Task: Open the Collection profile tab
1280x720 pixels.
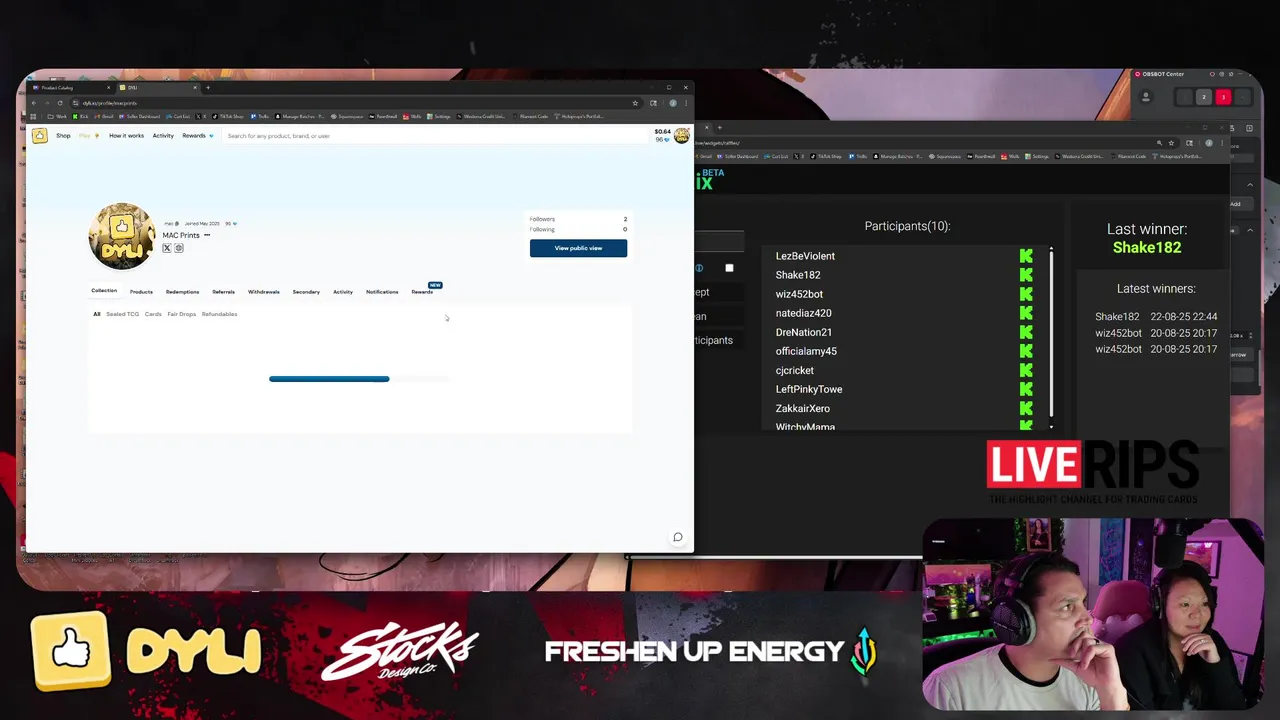Action: [104, 291]
